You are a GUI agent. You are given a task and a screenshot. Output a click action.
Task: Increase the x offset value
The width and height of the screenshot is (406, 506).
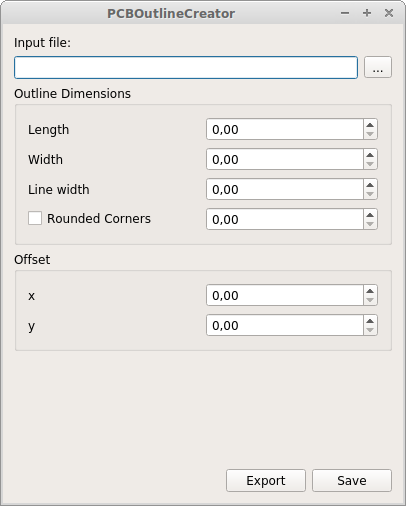(x=370, y=290)
